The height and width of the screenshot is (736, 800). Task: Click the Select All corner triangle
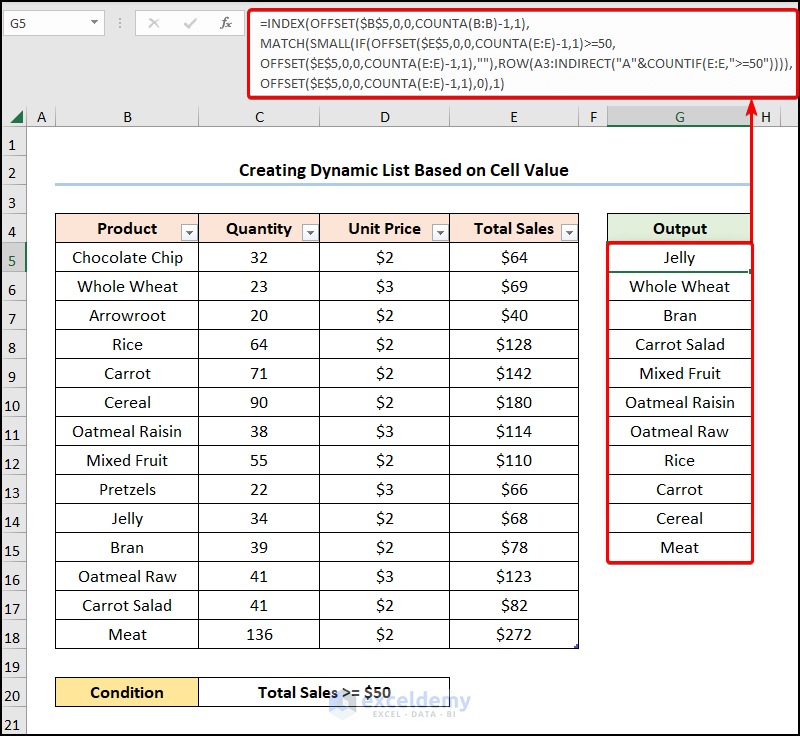point(16,118)
